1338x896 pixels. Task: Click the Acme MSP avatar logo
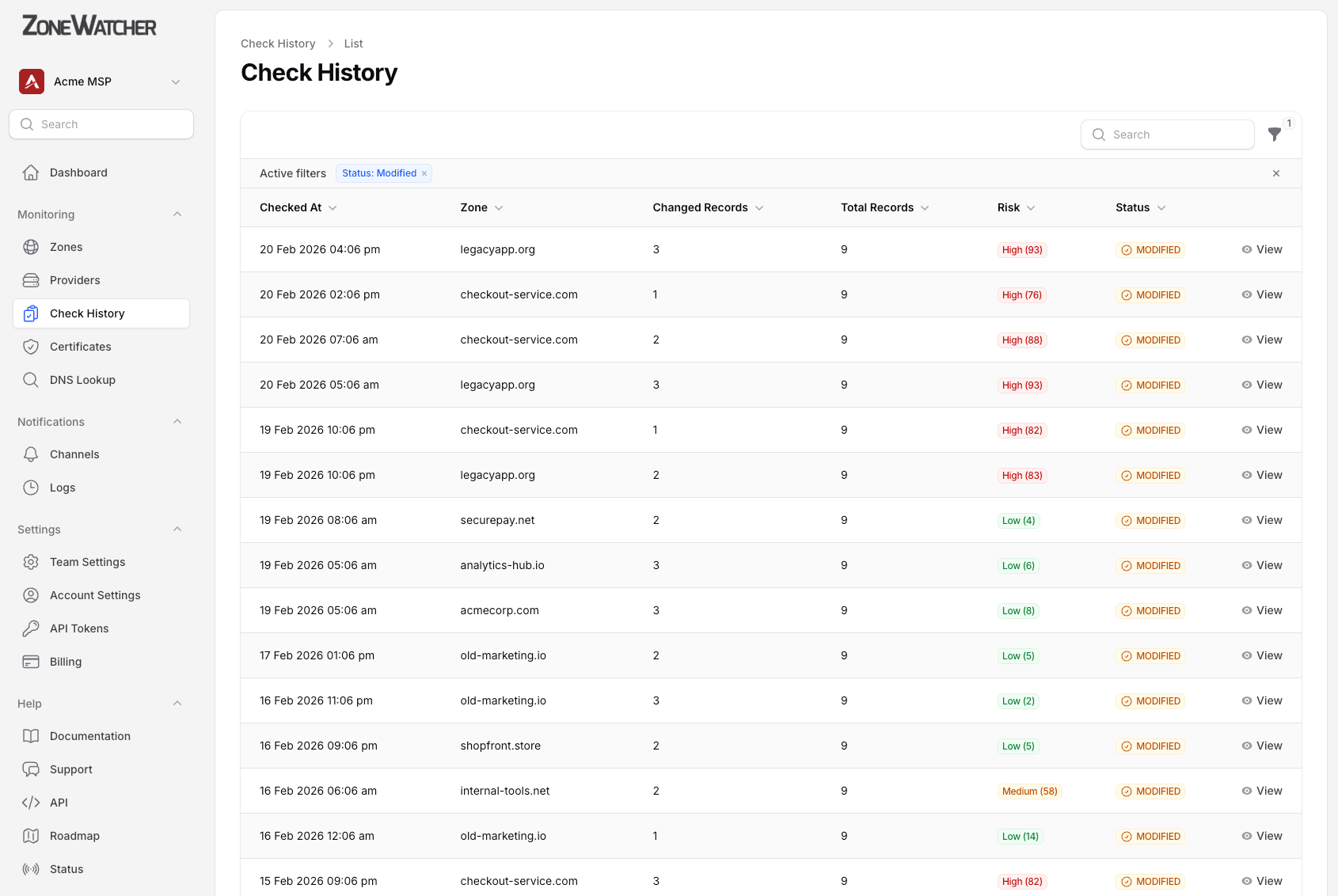coord(31,81)
